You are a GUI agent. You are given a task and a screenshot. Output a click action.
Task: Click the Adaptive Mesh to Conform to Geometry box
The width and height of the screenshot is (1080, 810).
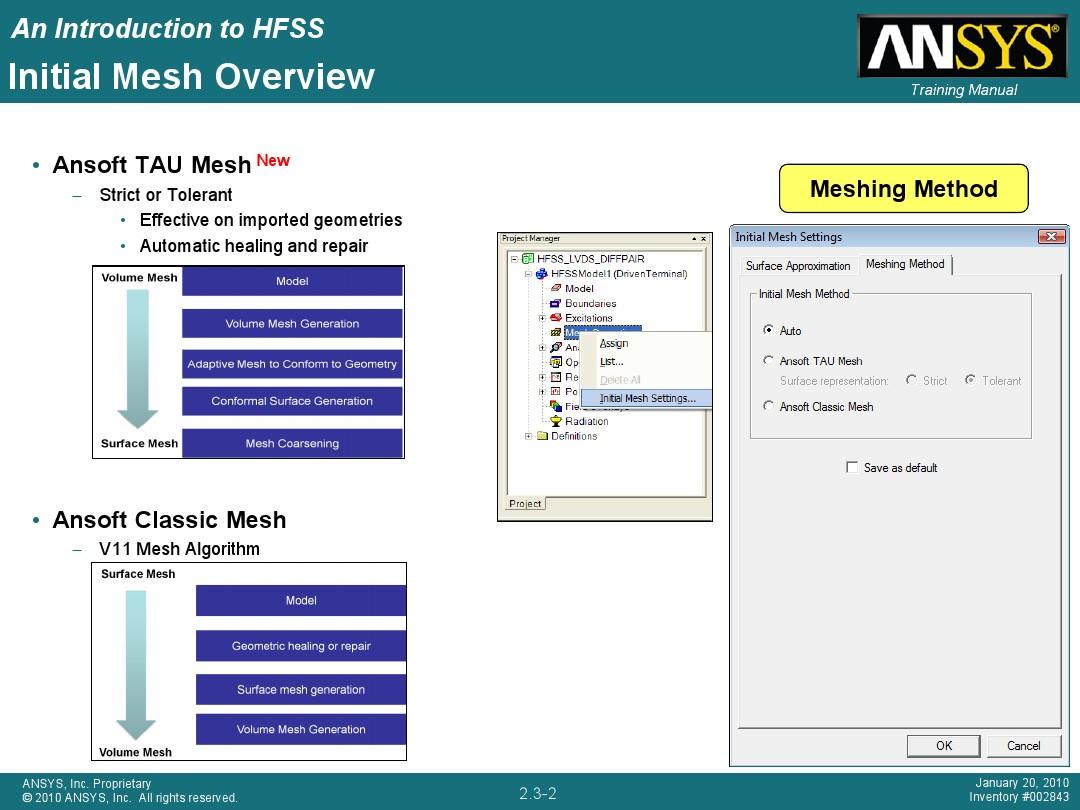click(x=292, y=364)
